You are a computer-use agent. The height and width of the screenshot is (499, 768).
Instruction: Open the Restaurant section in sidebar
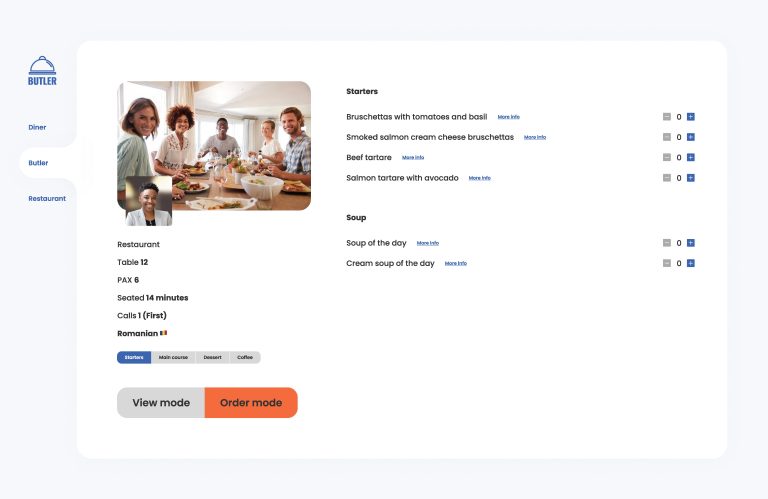(x=47, y=198)
